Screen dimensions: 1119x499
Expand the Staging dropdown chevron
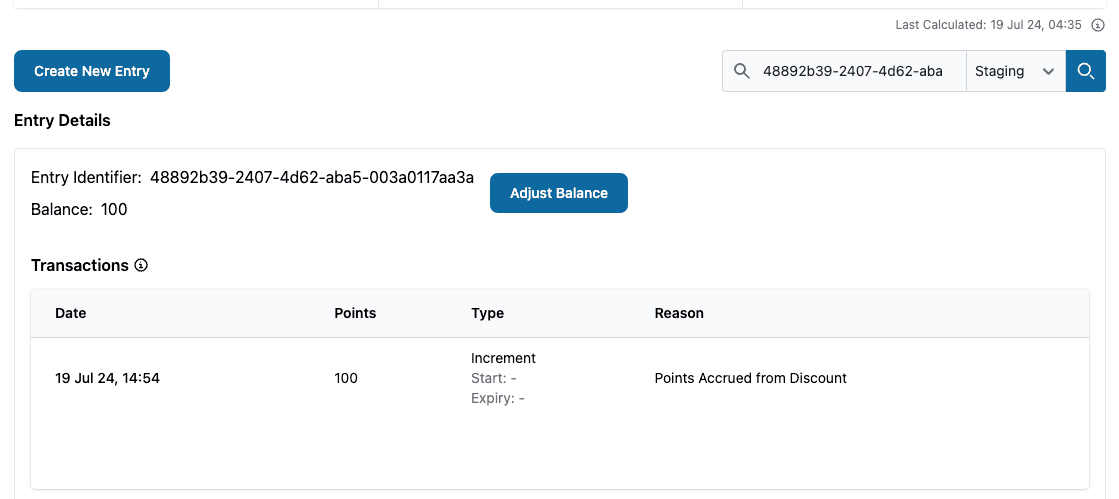coord(1048,71)
